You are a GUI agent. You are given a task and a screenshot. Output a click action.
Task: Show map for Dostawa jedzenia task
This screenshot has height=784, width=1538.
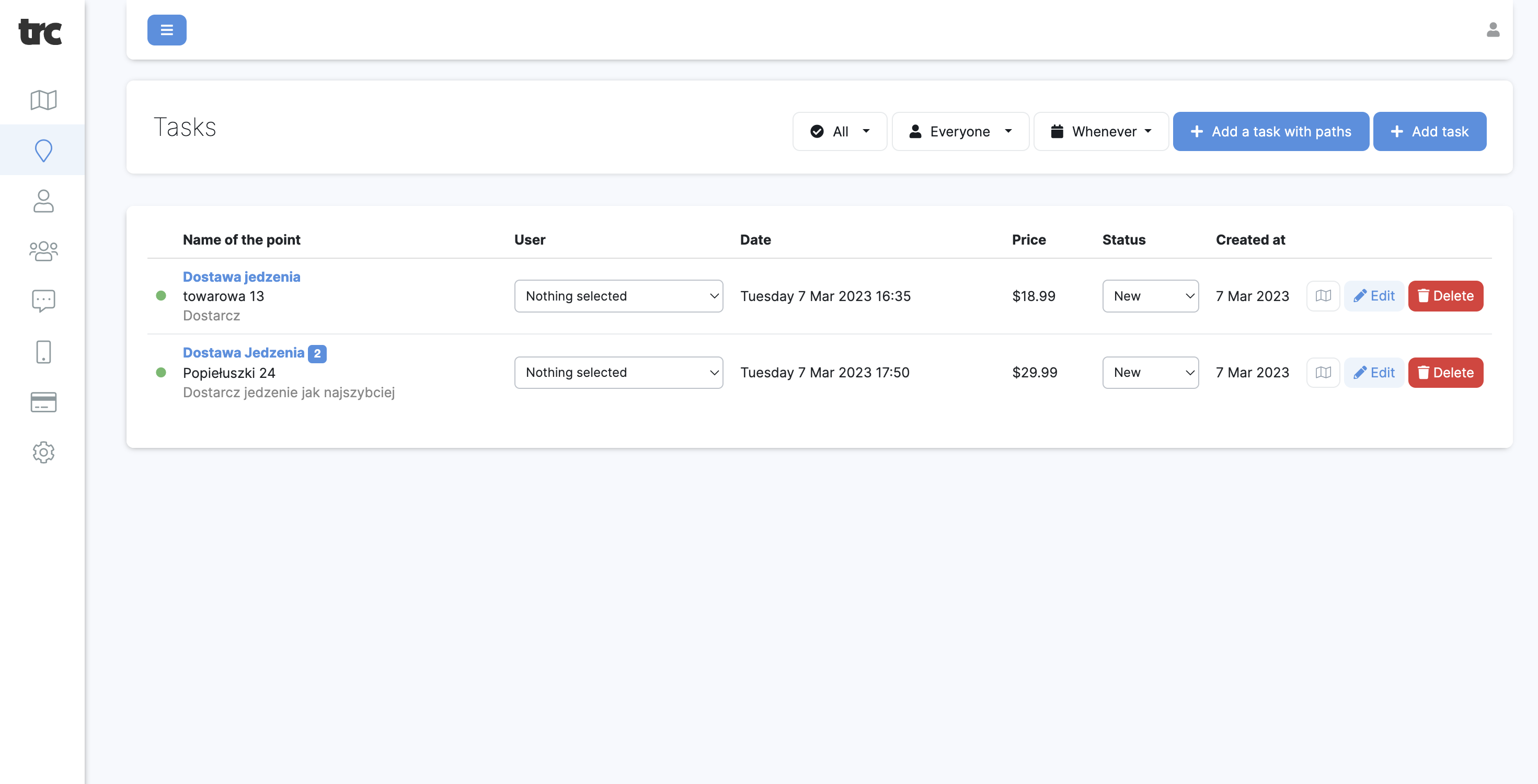tap(1323, 295)
